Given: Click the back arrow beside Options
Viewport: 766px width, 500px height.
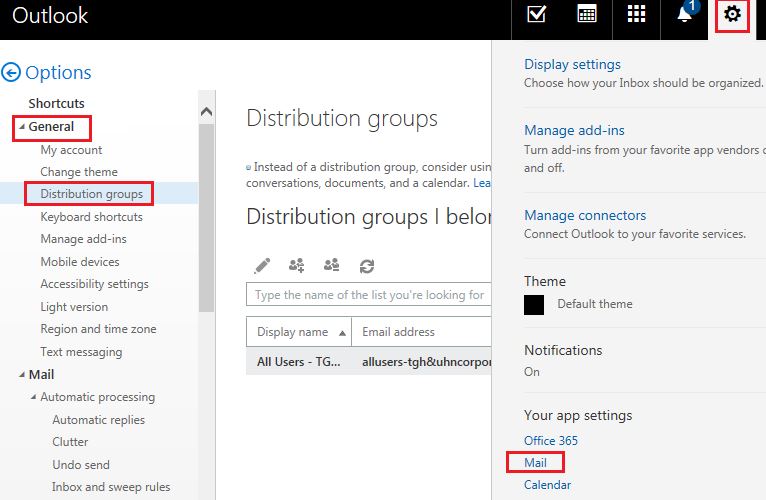Looking at the screenshot, I should tap(11, 72).
